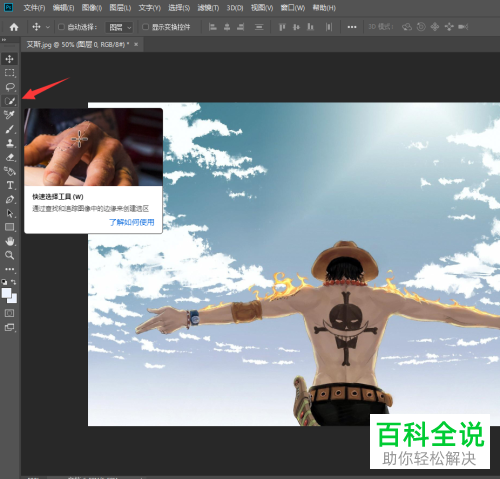Open the 3D(D) menu
The height and width of the screenshot is (479, 500).
[x=235, y=8]
